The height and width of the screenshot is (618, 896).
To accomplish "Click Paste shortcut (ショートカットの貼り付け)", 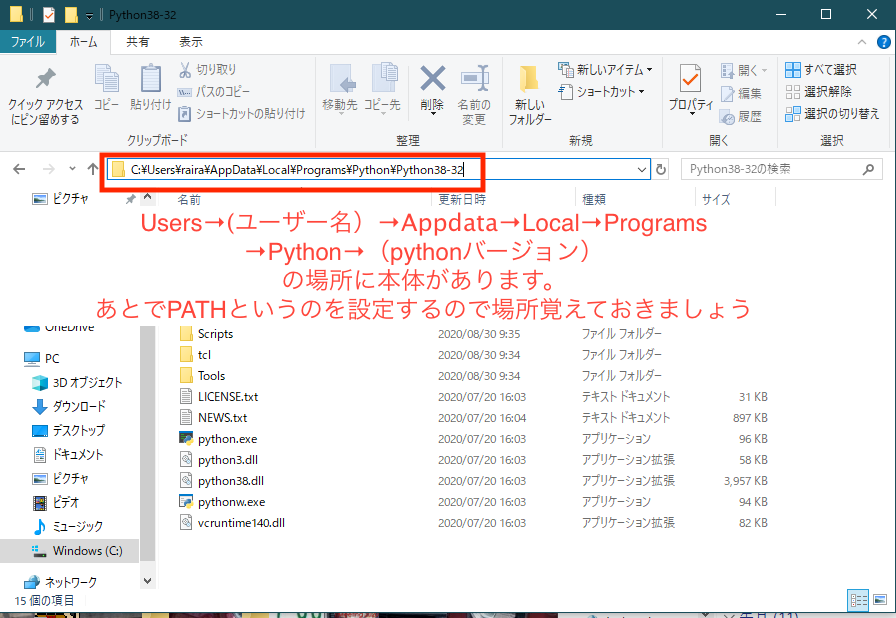I will coord(242,114).
